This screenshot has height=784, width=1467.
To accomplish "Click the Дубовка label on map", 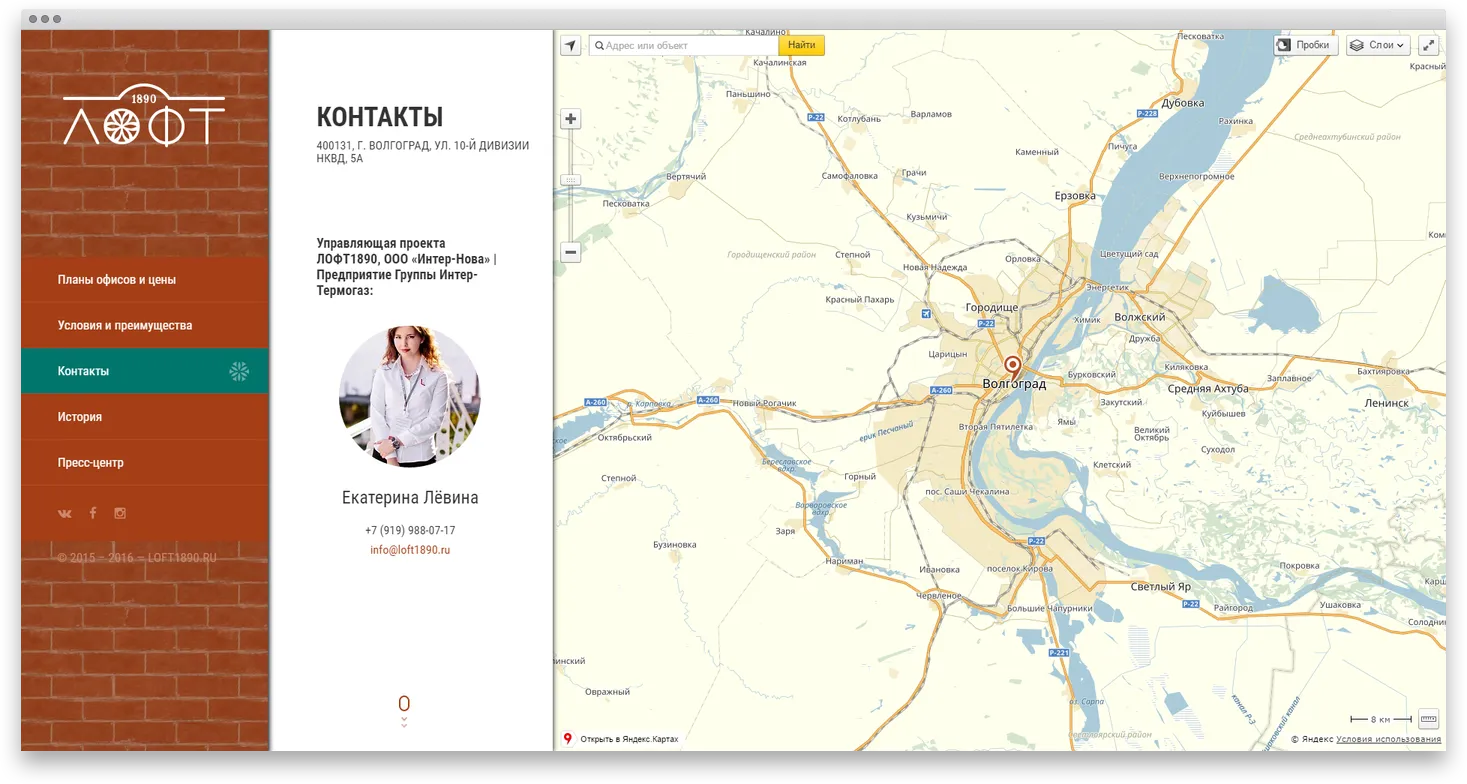I will [x=1183, y=103].
